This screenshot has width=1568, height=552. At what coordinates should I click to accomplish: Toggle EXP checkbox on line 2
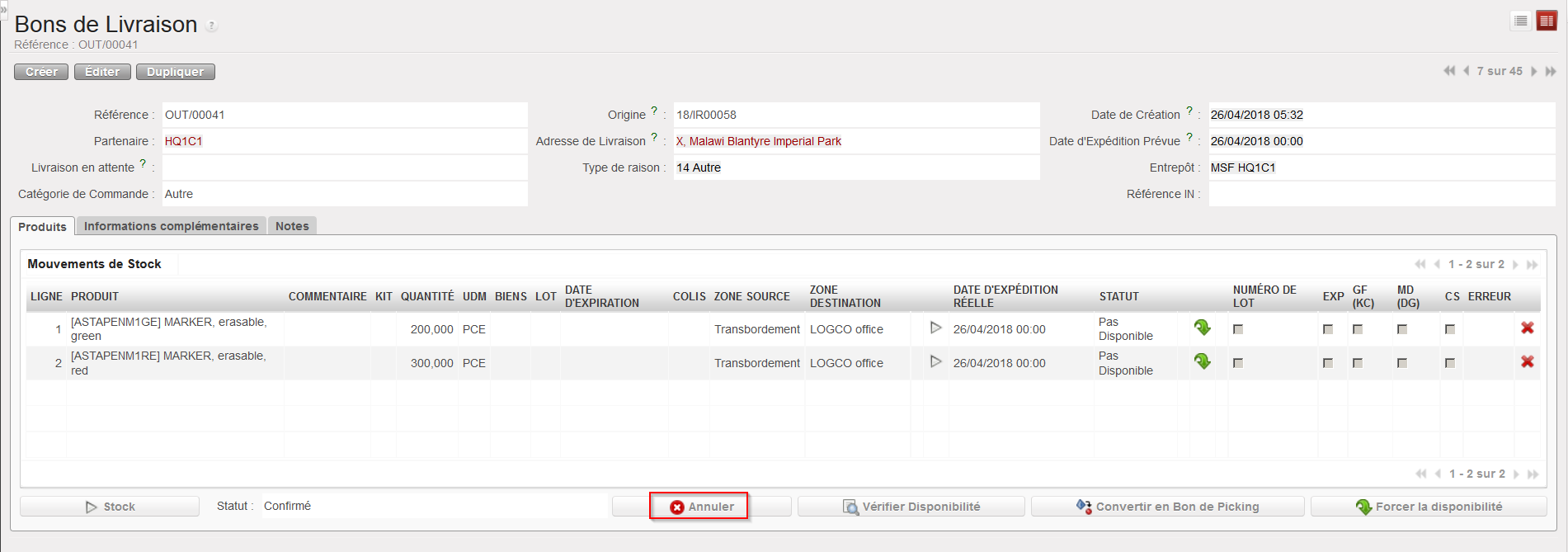click(x=1328, y=363)
